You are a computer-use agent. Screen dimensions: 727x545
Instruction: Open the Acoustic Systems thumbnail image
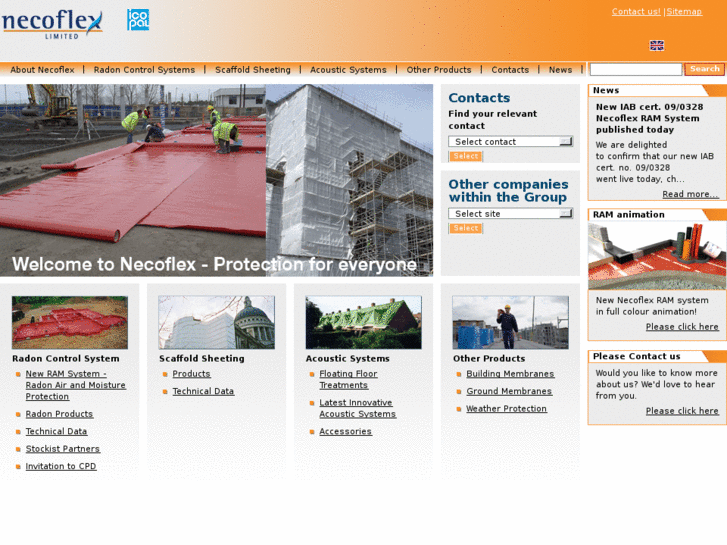click(x=364, y=322)
